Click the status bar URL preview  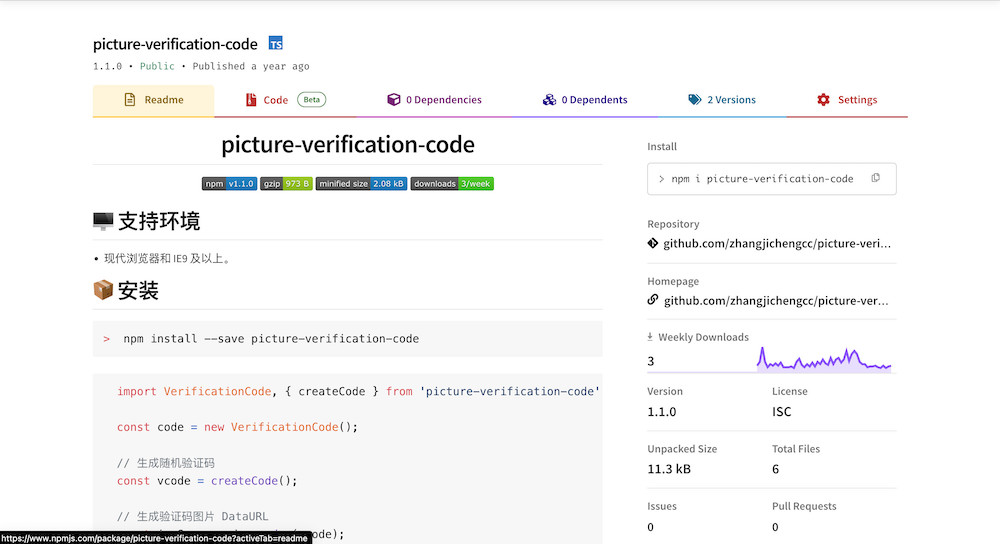[x=156, y=538]
